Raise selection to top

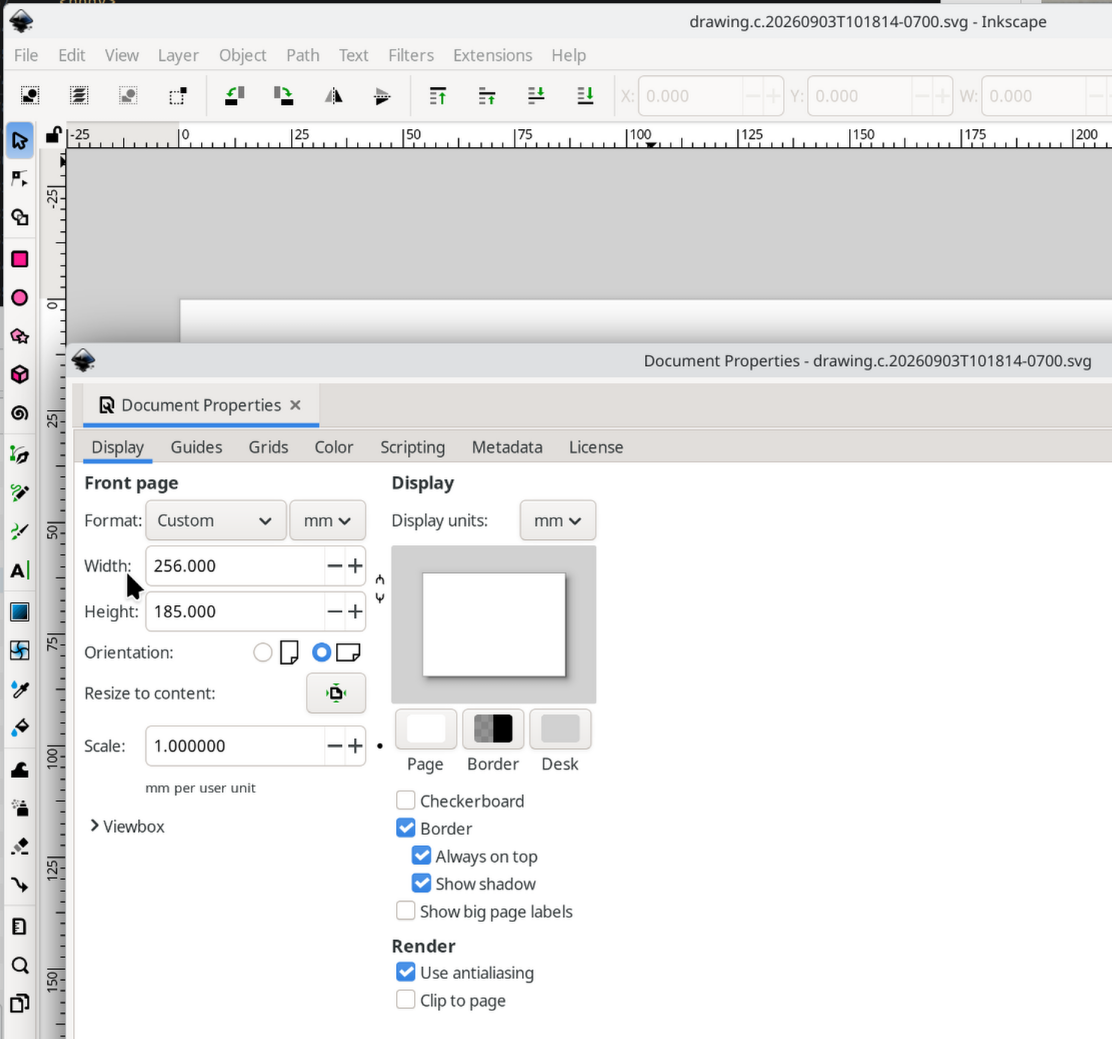pos(438,96)
